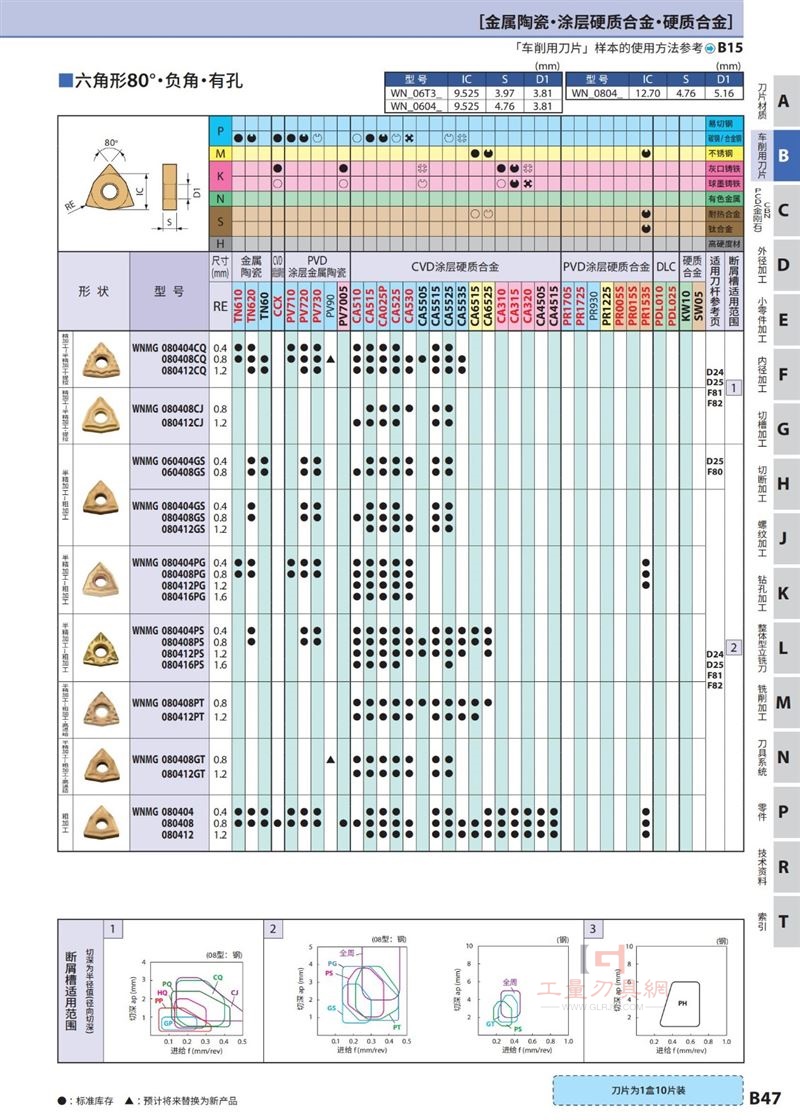Click the insert side-view diagram showing D1
800x1120 pixels.
pyautogui.click(x=169, y=187)
